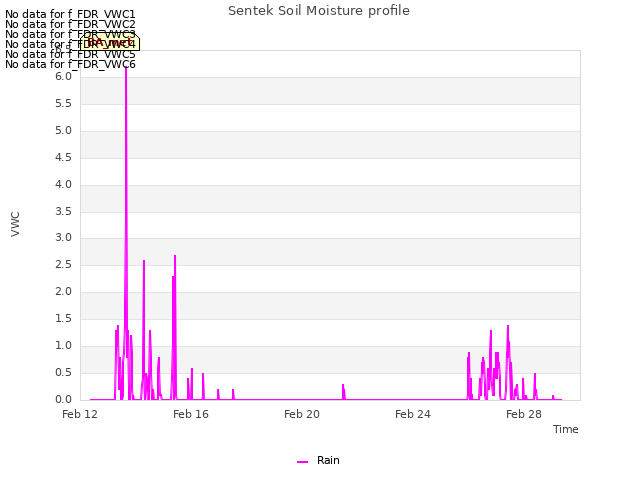Screen dimensions: 640x480
Task: Click the chart title Sentek Soil Moisture profile
Action: 319,11
